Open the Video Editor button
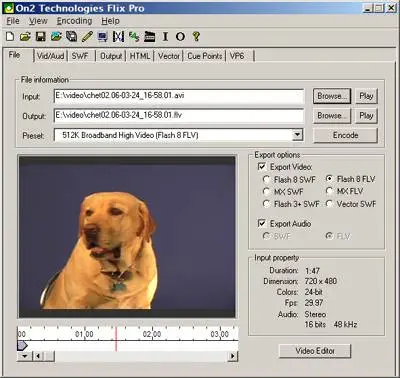Viewport: 400px width, 378px height. click(315, 351)
